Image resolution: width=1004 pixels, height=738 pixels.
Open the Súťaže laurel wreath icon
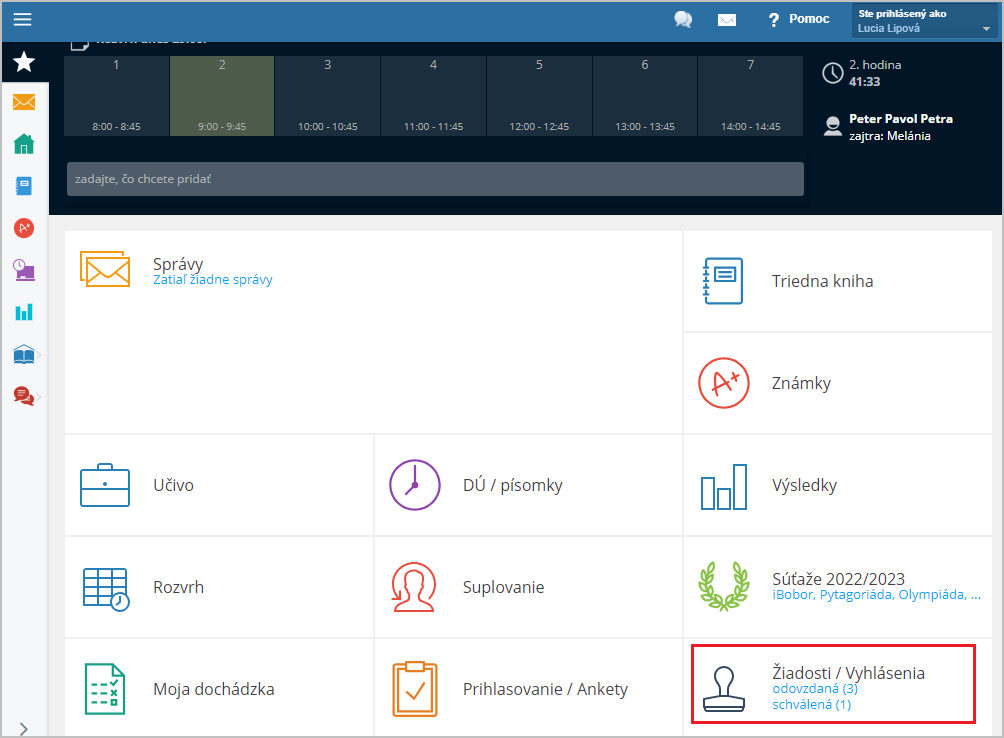tap(724, 586)
